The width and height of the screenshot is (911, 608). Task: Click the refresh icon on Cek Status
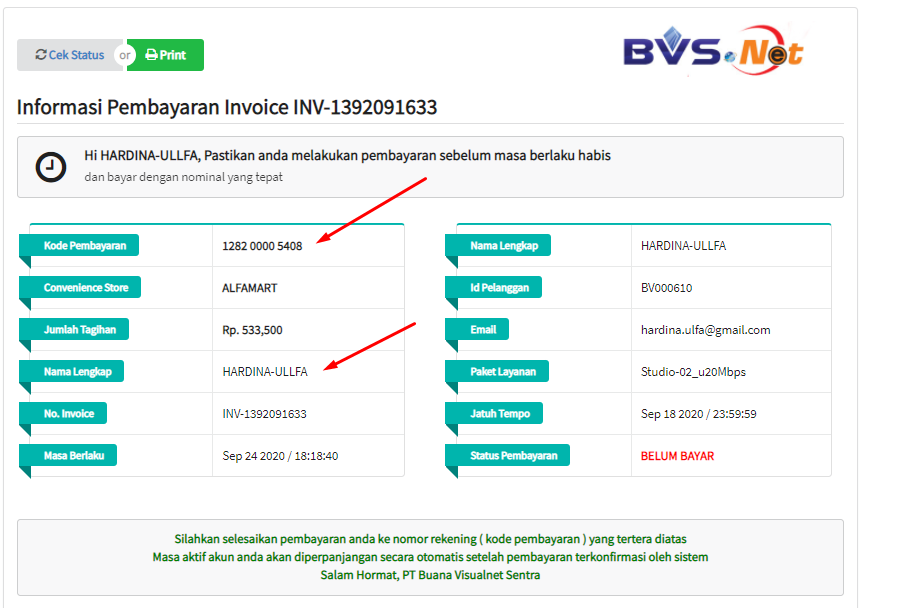tap(41, 55)
